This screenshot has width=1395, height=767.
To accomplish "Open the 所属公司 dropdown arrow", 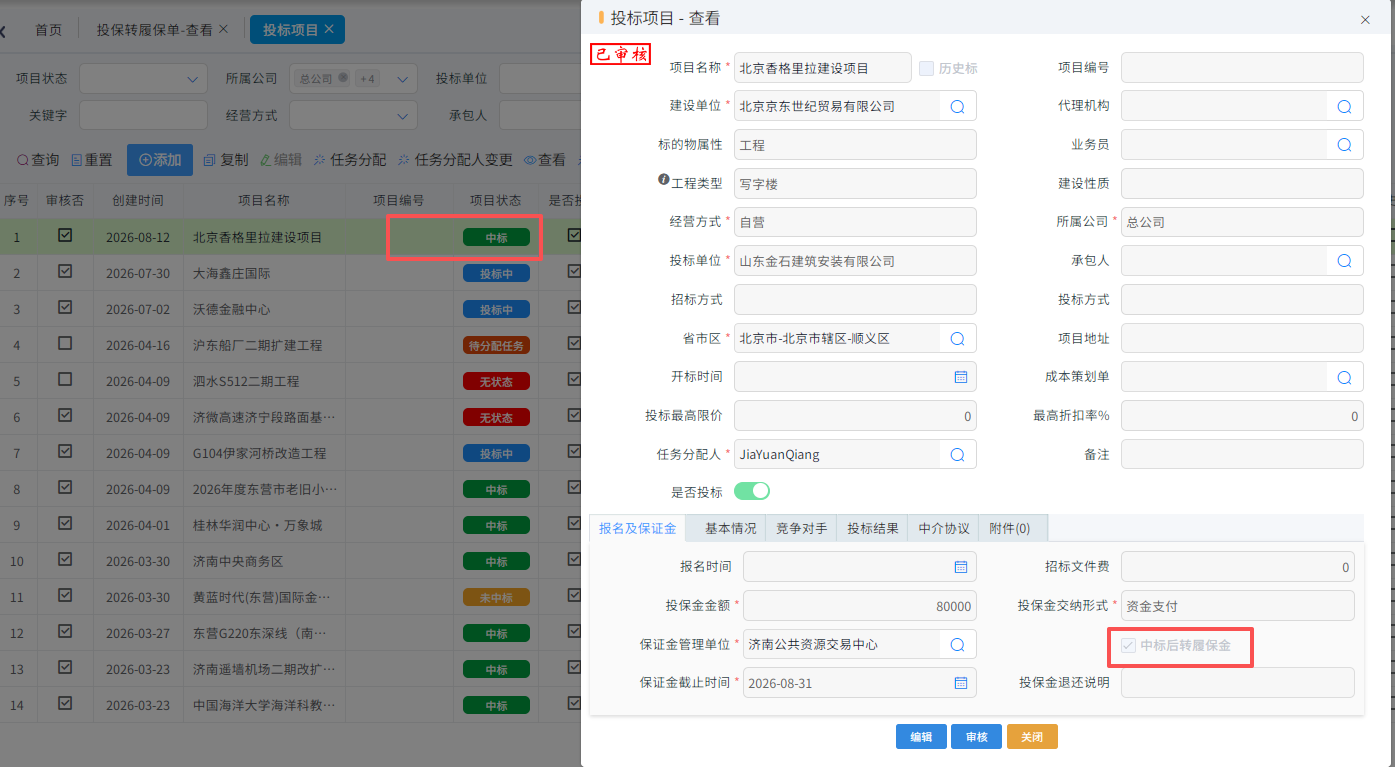I will click(x=402, y=79).
